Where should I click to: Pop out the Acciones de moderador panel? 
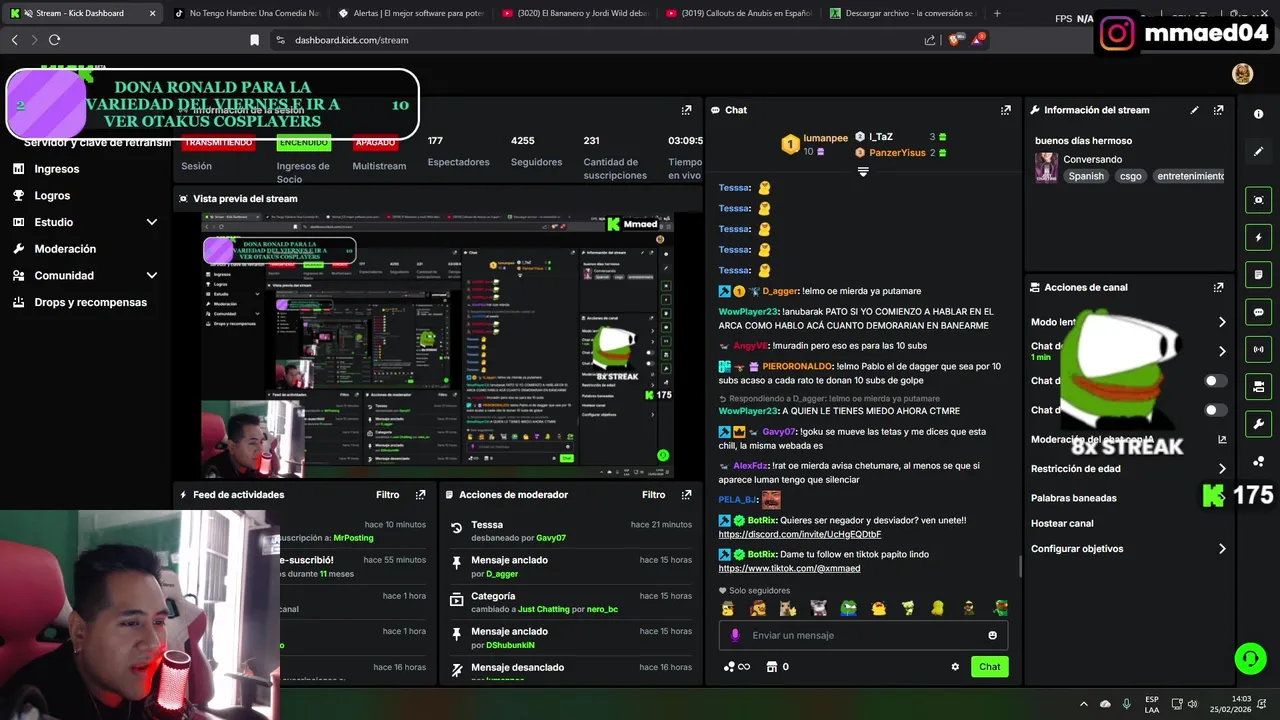click(686, 494)
